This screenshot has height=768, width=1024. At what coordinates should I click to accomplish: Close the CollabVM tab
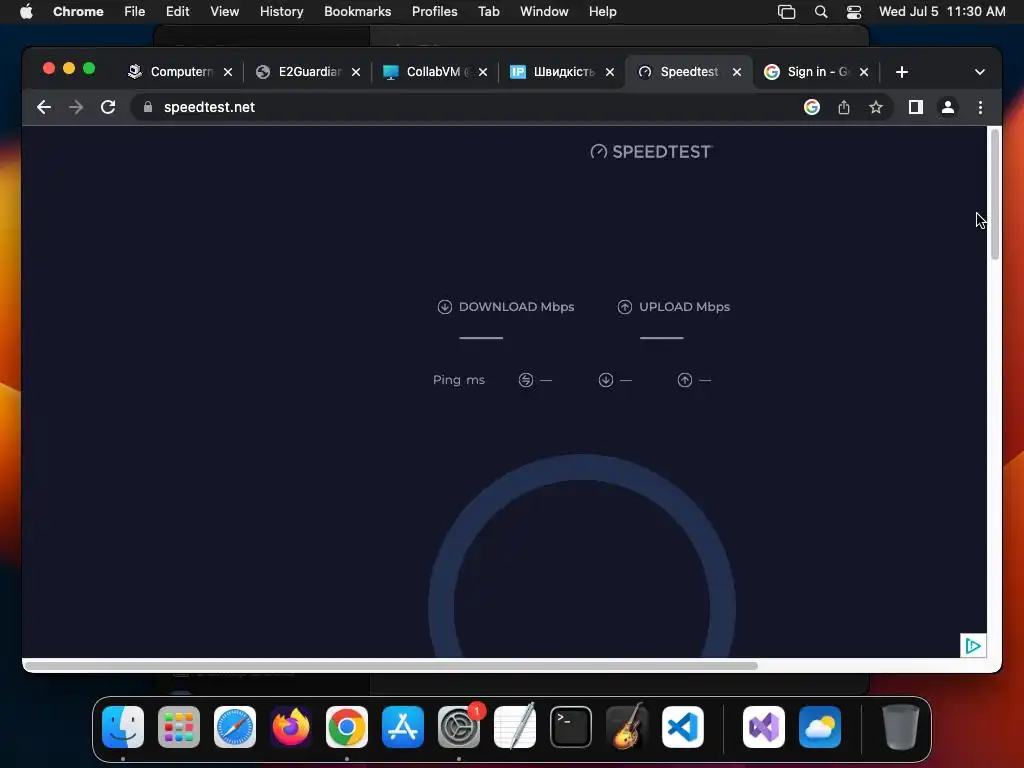pos(483,72)
